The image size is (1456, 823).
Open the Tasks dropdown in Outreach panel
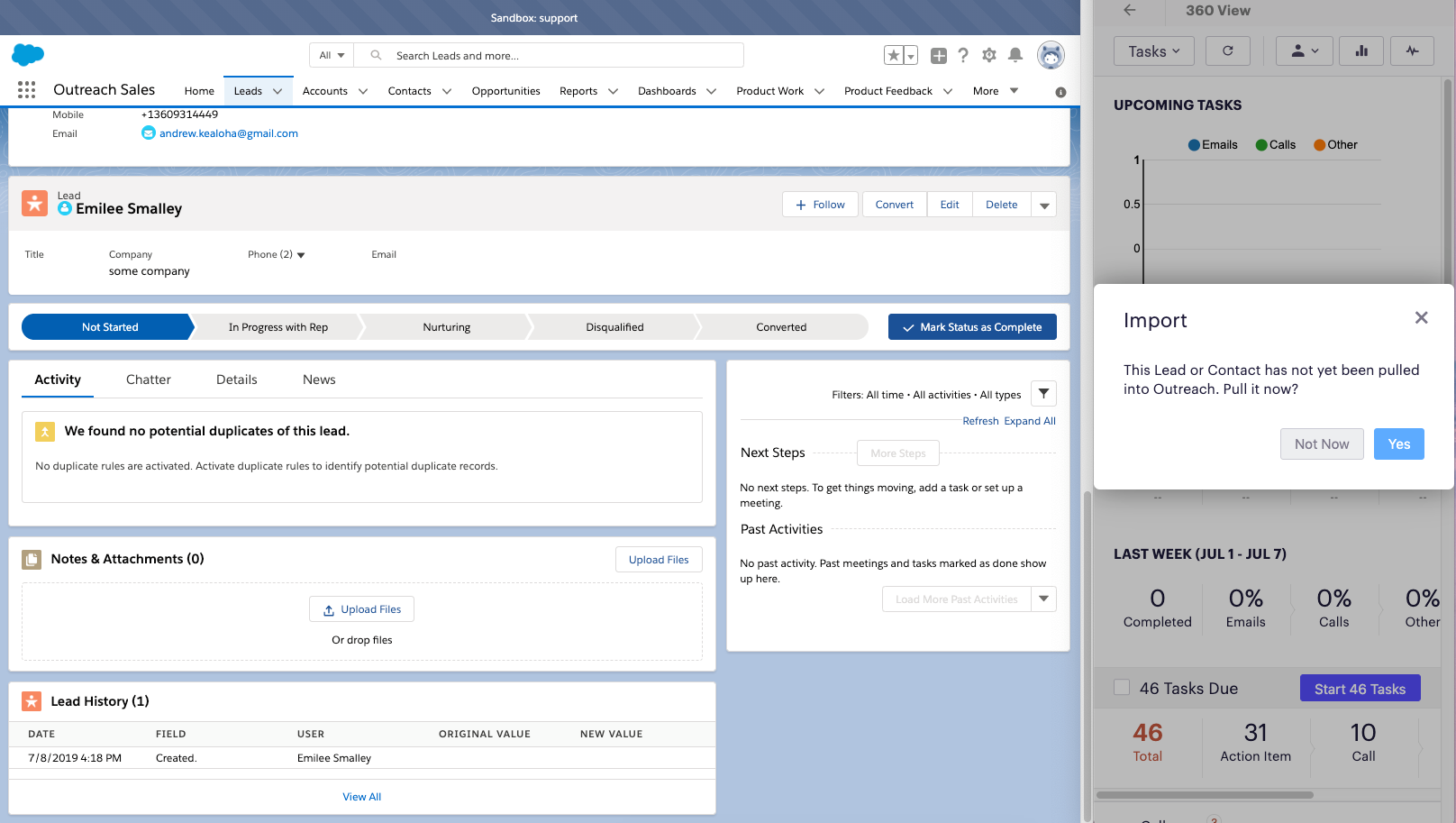[x=1154, y=51]
